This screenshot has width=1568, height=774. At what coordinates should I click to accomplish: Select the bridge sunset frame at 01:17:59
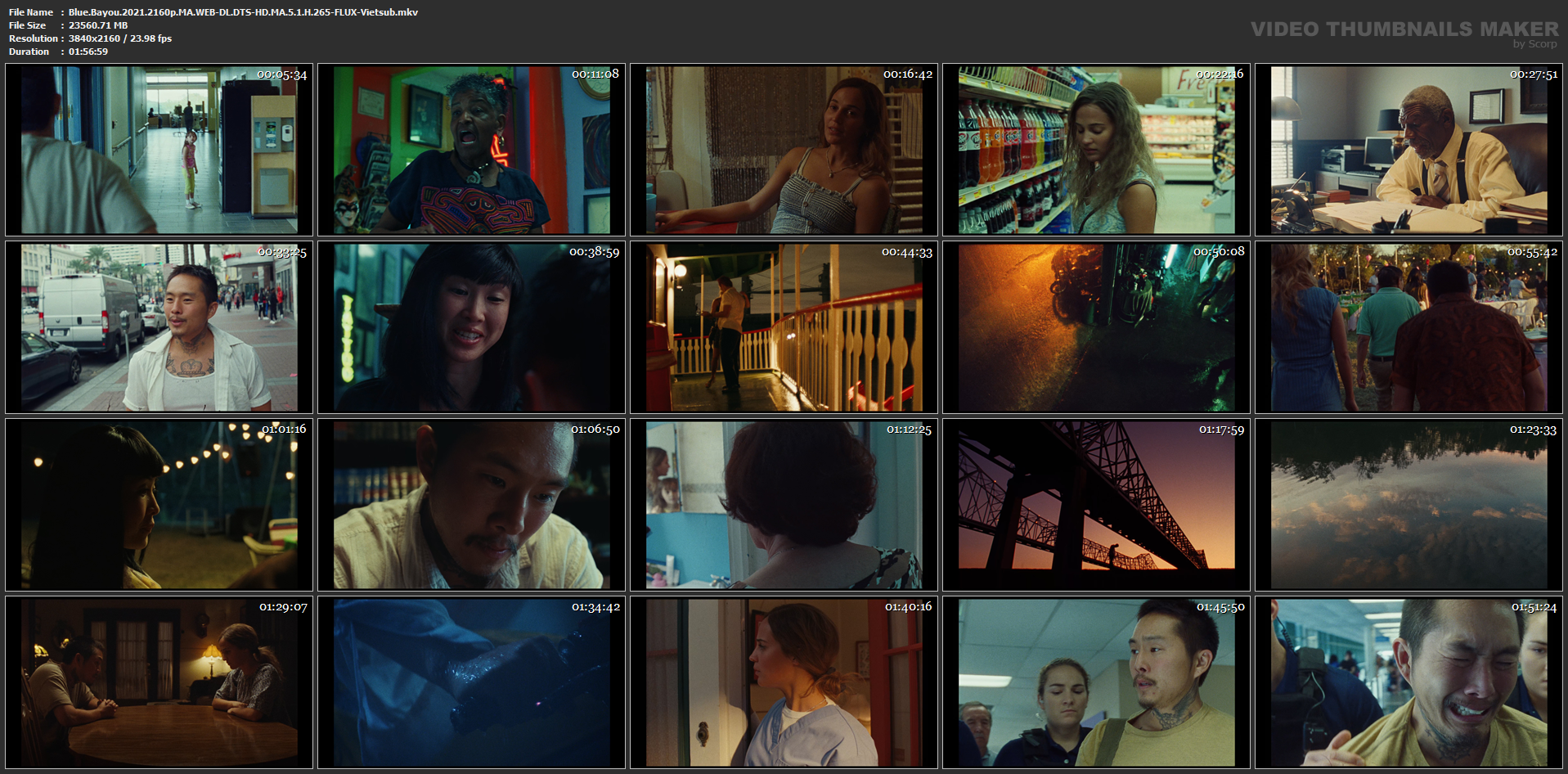coord(1097,505)
